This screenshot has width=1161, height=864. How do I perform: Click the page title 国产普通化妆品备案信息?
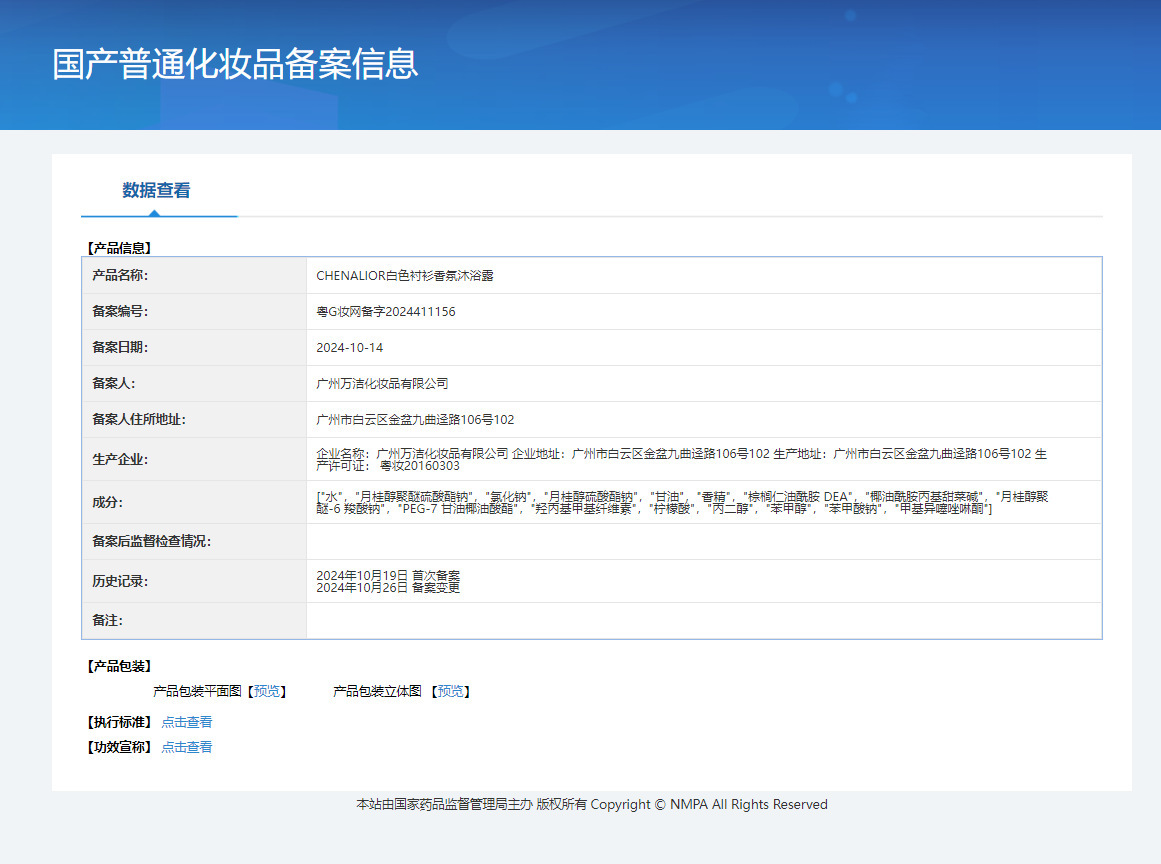click(x=235, y=64)
